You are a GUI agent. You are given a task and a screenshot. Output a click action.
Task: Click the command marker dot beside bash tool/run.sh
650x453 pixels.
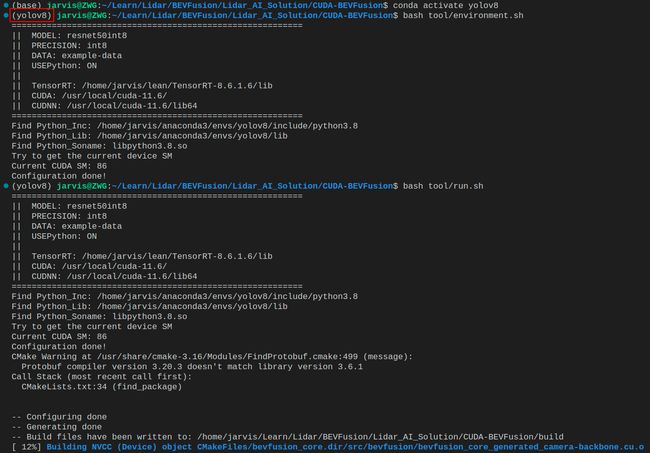pos(6,186)
